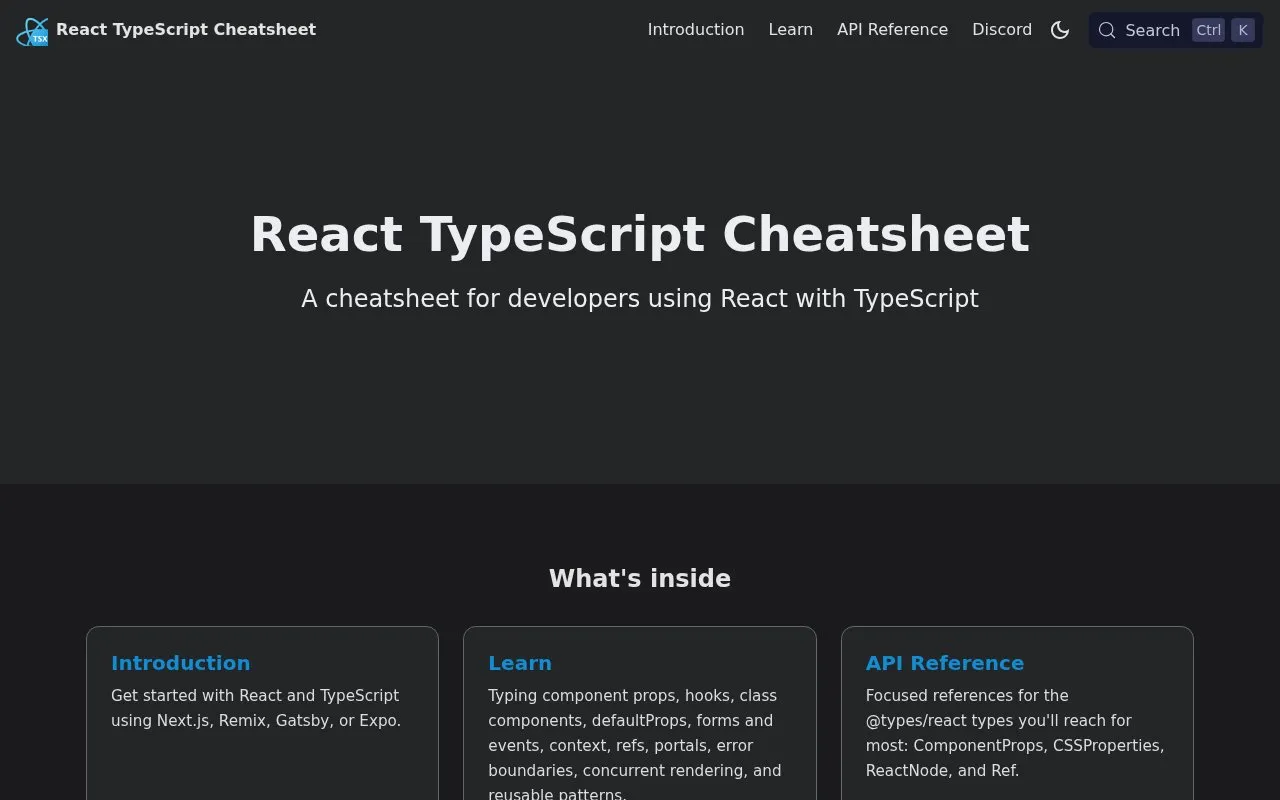Click the What's inside heading

pyautogui.click(x=640, y=579)
